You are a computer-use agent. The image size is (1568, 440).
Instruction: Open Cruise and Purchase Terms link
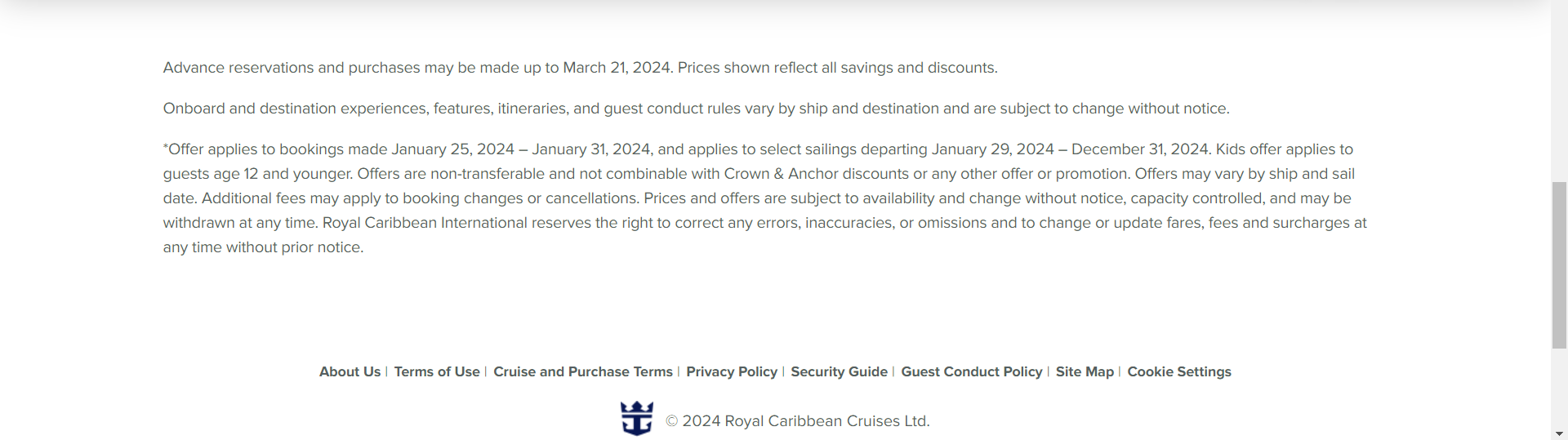pos(583,371)
